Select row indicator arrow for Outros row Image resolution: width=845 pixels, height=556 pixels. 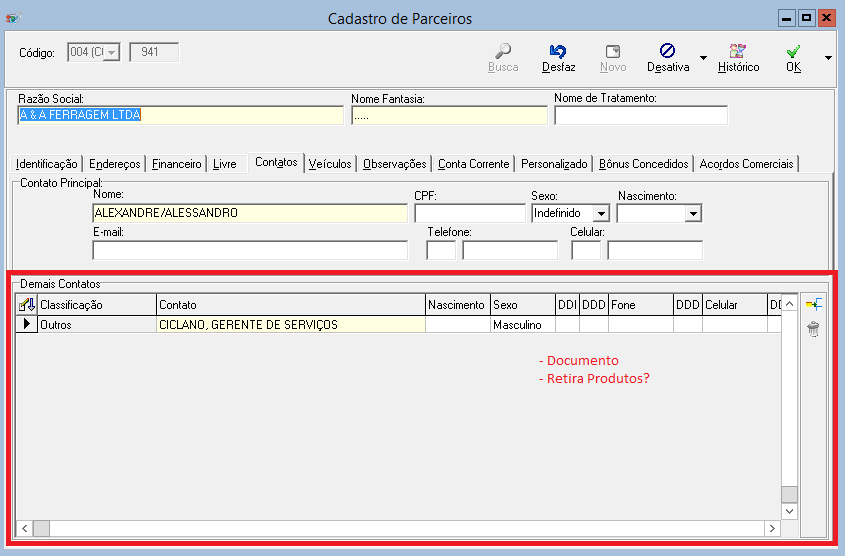coord(26,324)
